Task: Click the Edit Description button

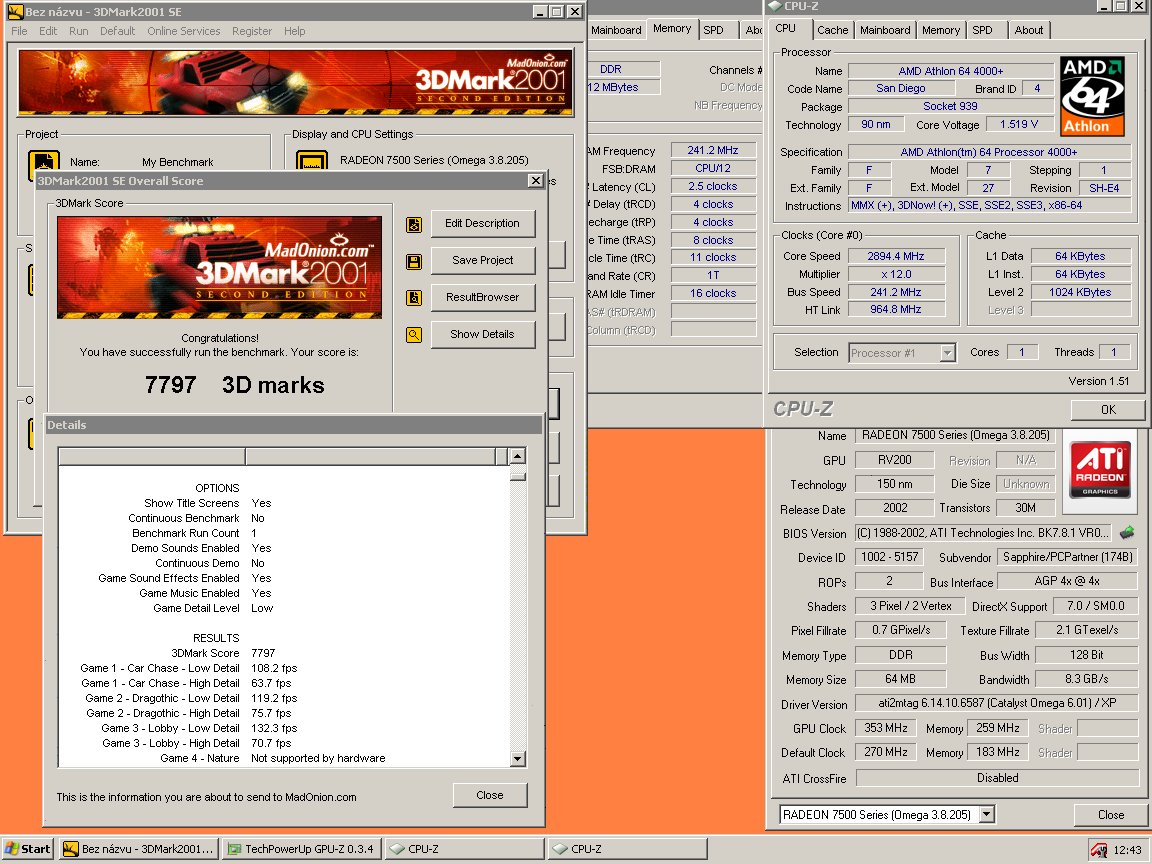Action: pos(482,223)
